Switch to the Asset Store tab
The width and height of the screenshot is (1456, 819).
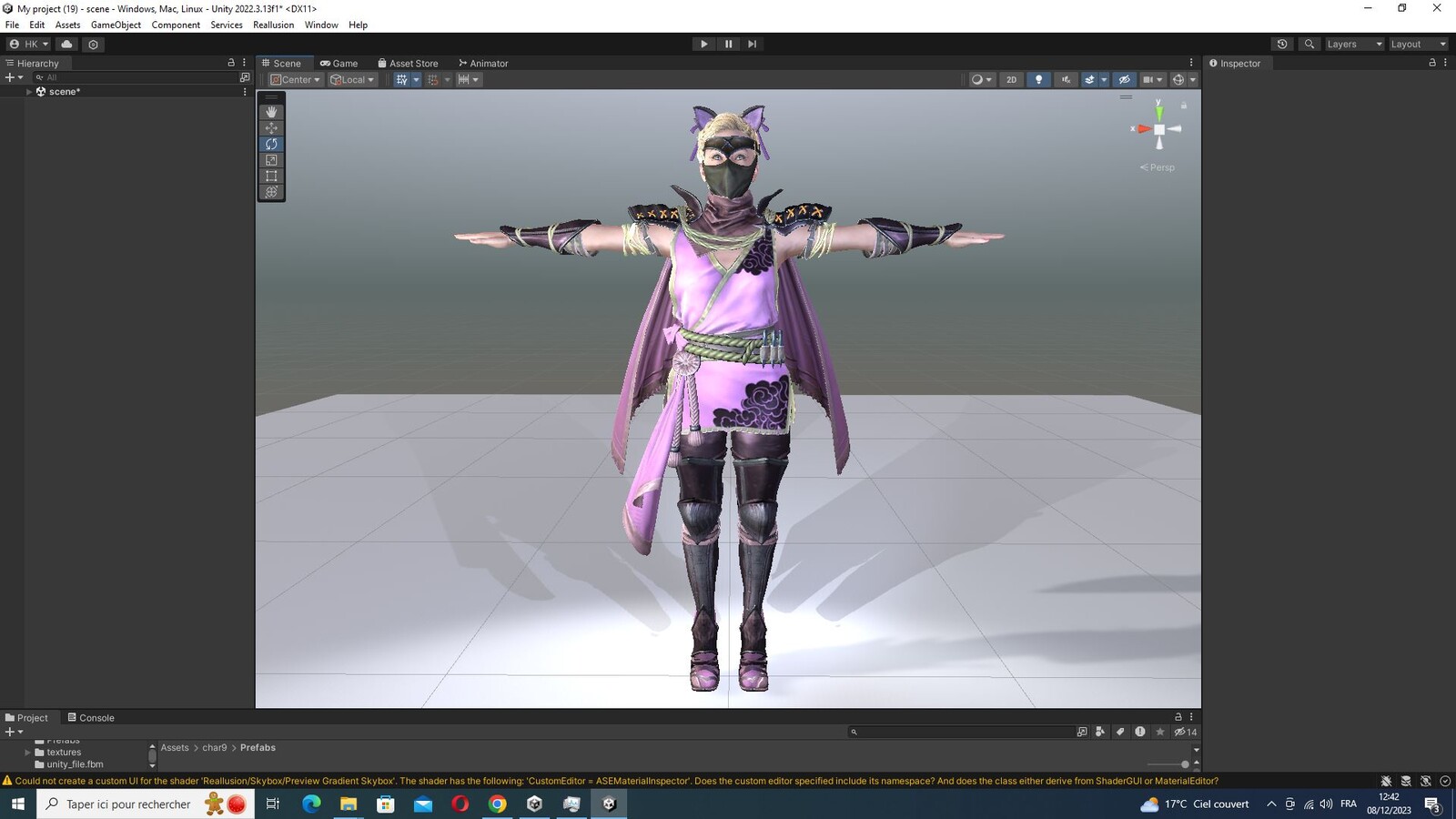[x=408, y=63]
